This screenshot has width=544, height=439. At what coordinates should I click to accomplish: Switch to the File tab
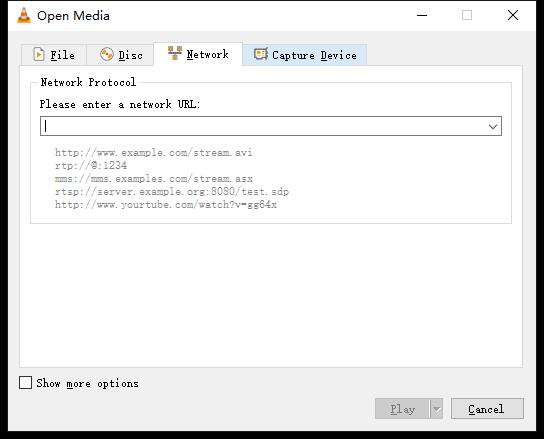(54, 55)
